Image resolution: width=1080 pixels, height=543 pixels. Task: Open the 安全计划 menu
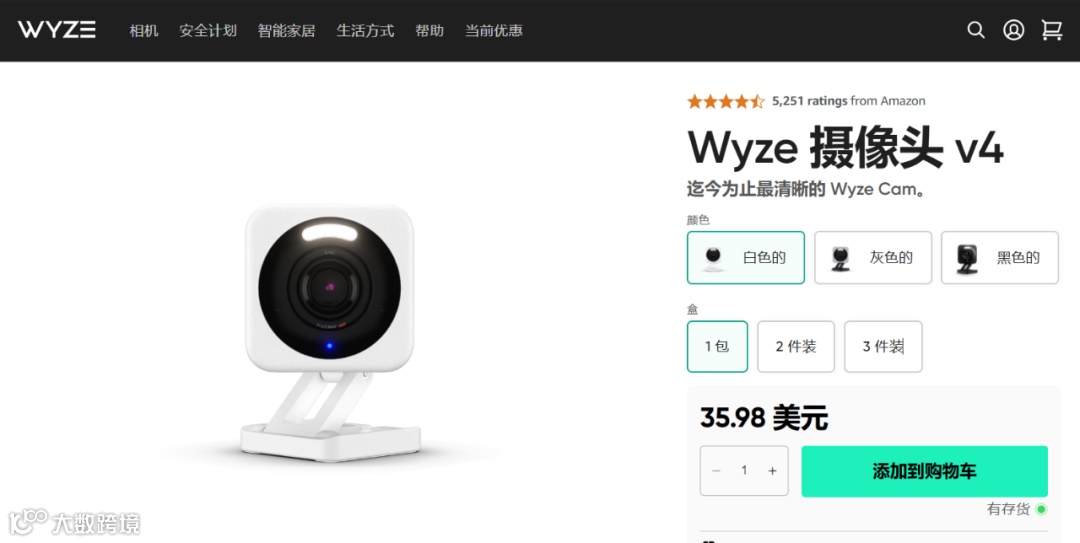click(x=208, y=31)
